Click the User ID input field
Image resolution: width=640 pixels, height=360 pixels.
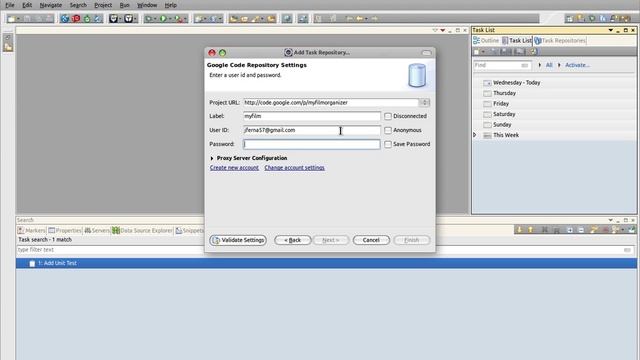click(x=311, y=130)
